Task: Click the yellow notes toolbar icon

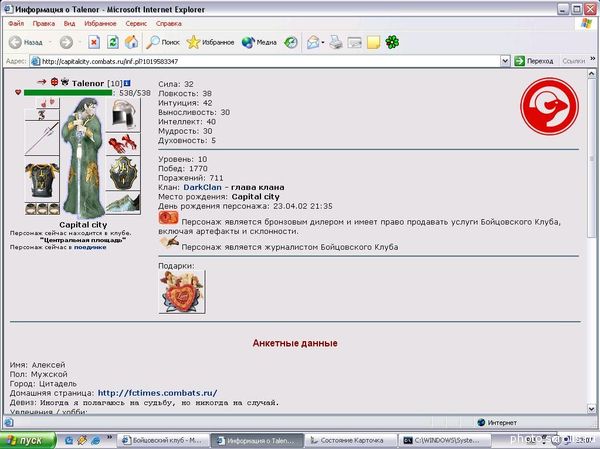Action: tap(373, 42)
